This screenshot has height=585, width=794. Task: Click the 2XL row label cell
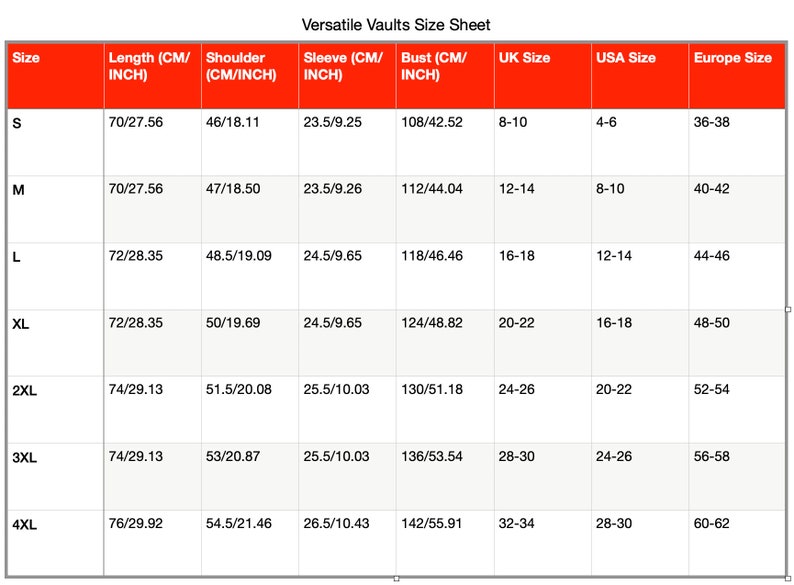(55, 410)
